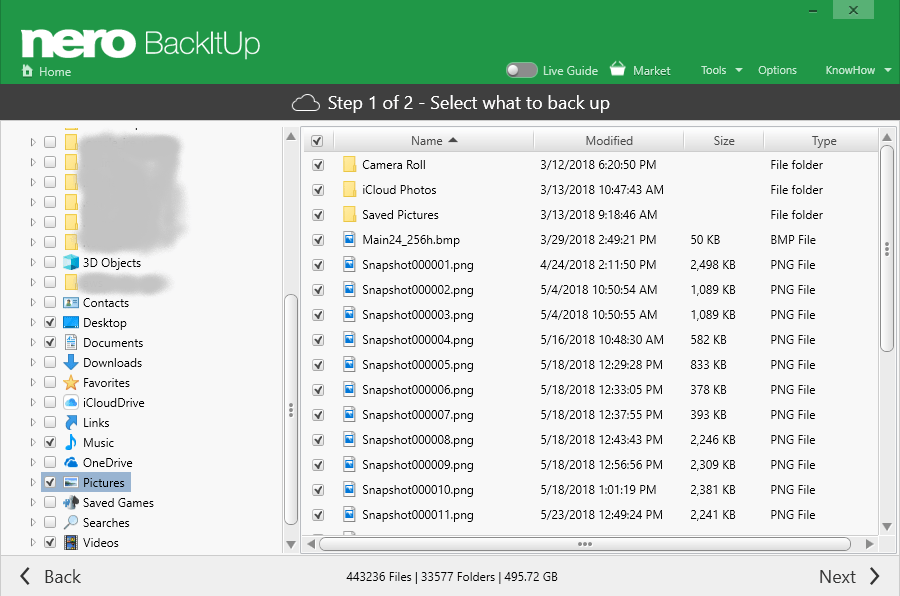
Task: Click the file list horizontal scrollbar
Action: tap(584, 544)
